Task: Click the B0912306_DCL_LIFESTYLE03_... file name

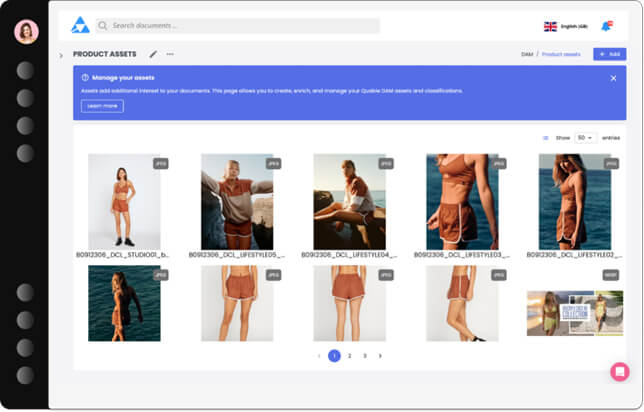Action: tap(462, 255)
